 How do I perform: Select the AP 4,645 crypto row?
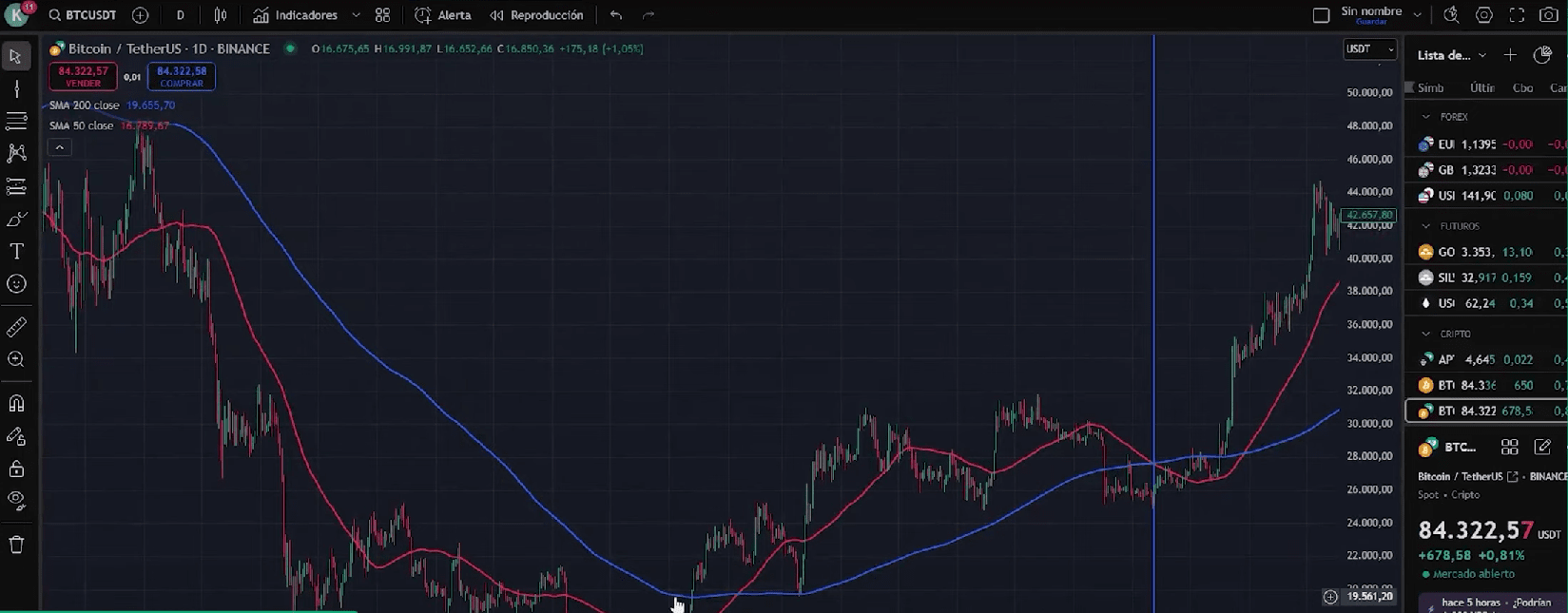click(1486, 359)
